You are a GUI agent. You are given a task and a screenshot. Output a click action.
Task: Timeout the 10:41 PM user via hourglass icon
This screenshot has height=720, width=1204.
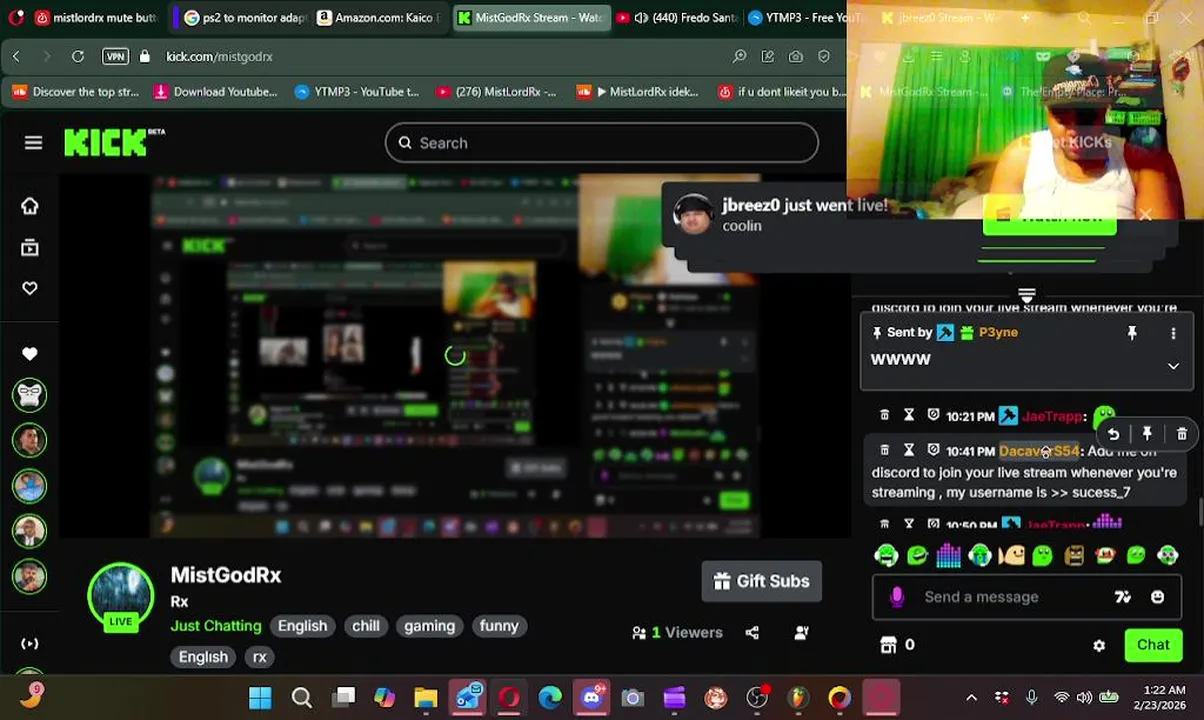(909, 450)
